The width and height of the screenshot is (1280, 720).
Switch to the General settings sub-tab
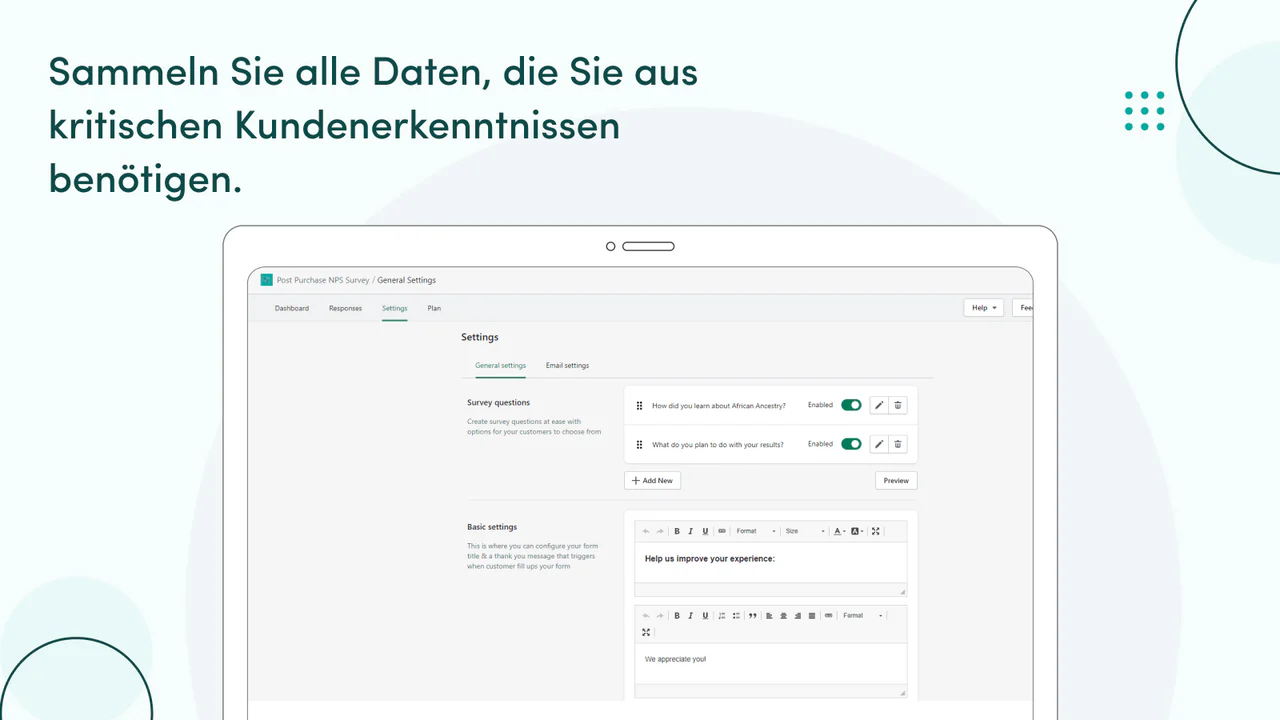500,366
